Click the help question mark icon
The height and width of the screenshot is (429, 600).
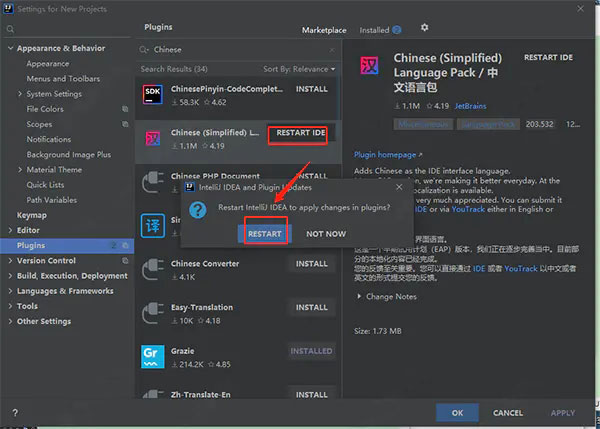tap(15, 413)
